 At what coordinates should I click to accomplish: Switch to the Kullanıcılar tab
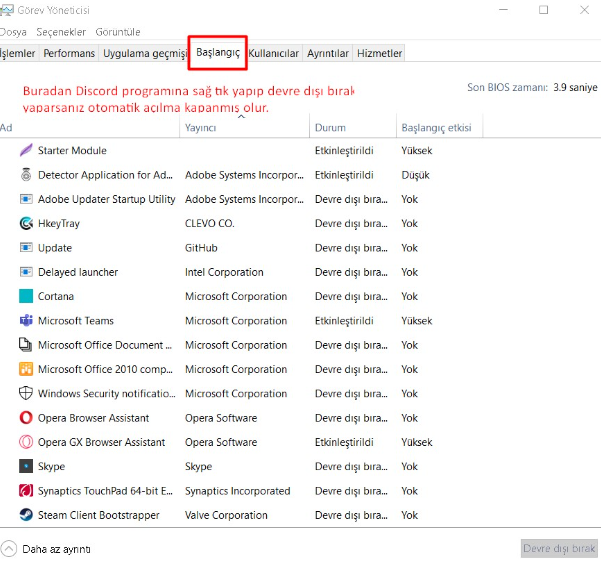[x=274, y=53]
